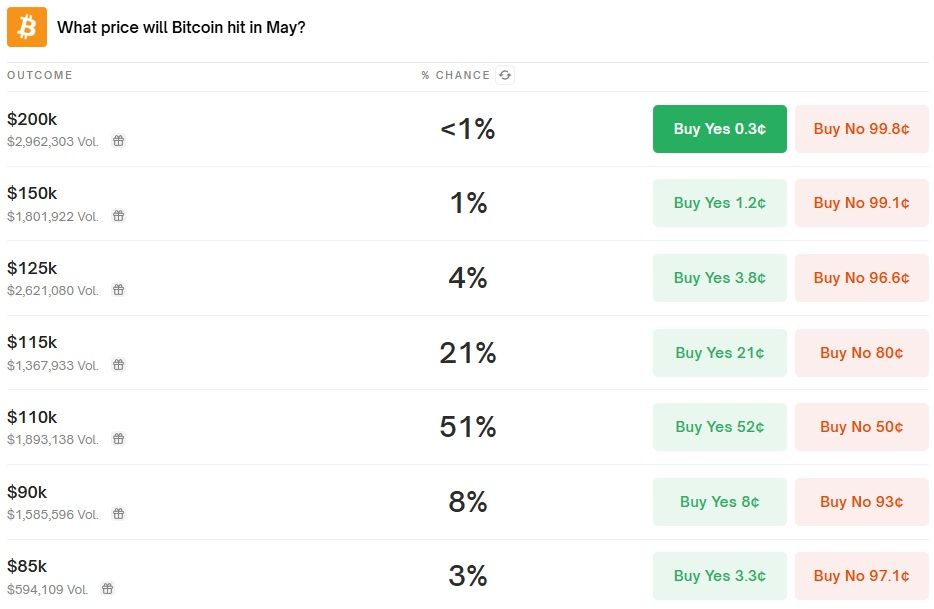This screenshot has width=934, height=609.
Task: Click the gift icon under $85k
Action: [x=107, y=589]
